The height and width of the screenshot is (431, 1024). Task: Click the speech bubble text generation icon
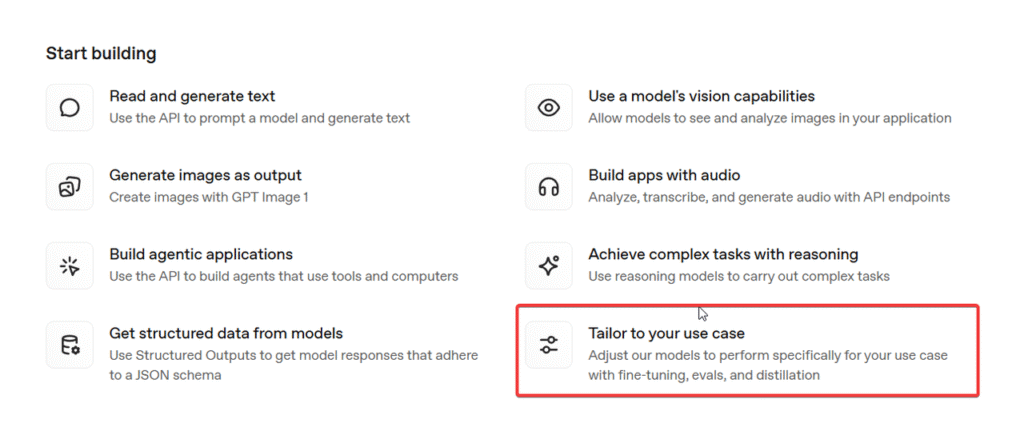pos(70,108)
